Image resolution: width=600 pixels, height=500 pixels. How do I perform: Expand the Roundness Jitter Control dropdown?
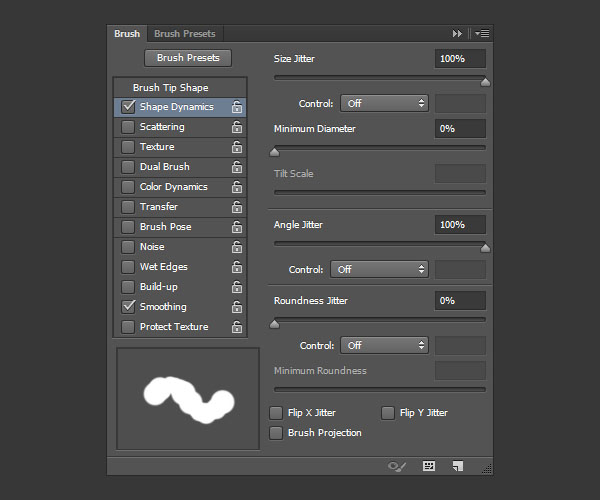pyautogui.click(x=384, y=345)
